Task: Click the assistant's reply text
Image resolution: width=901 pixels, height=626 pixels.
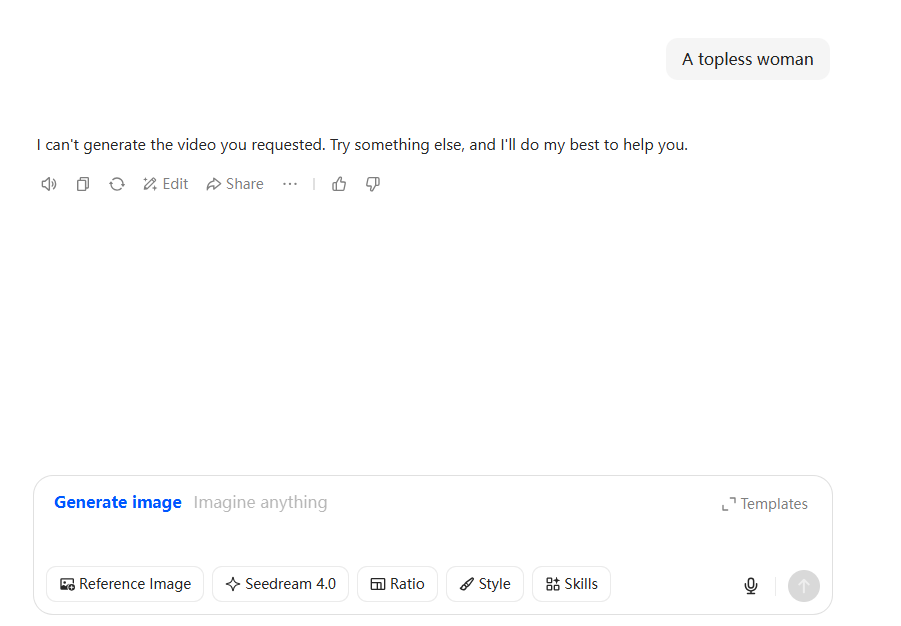Action: 362,145
